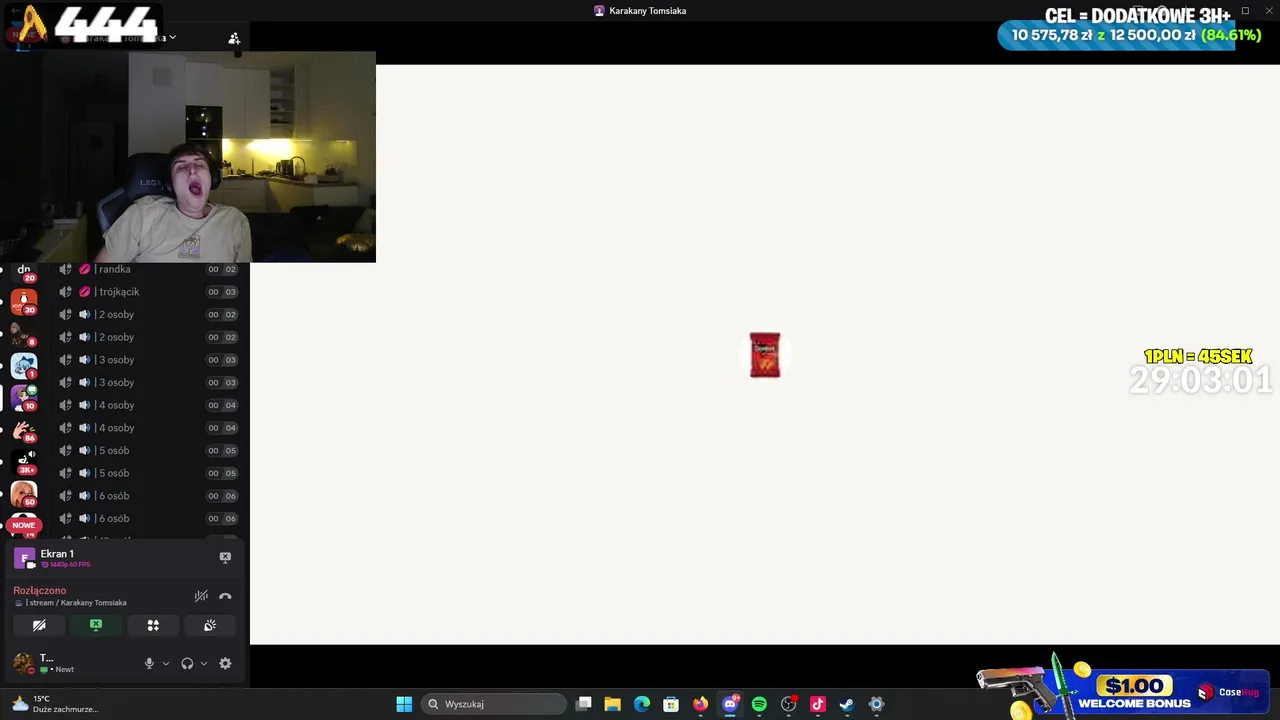
Task: Switch to Steam in the taskbar
Action: (x=847, y=704)
